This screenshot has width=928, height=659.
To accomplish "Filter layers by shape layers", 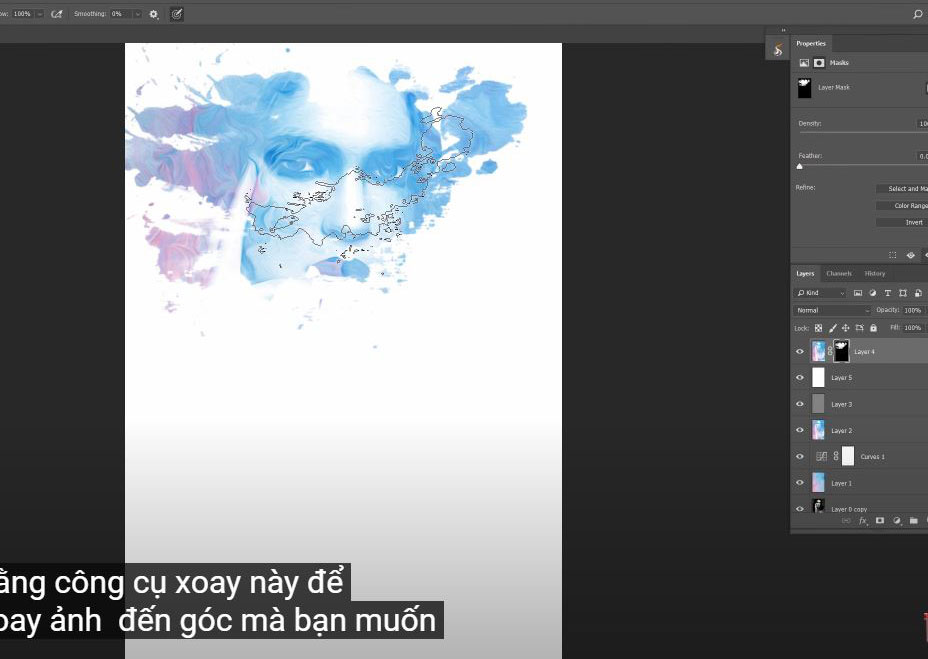I will click(x=903, y=293).
